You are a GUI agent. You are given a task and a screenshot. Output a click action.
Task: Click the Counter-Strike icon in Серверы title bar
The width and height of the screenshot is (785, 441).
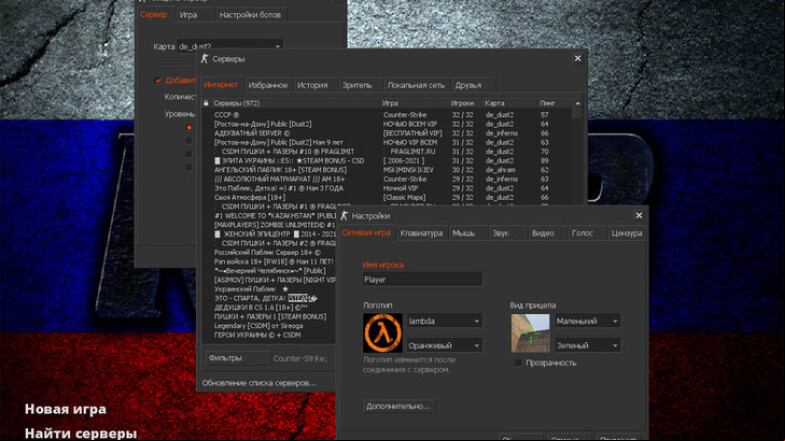pos(204,59)
